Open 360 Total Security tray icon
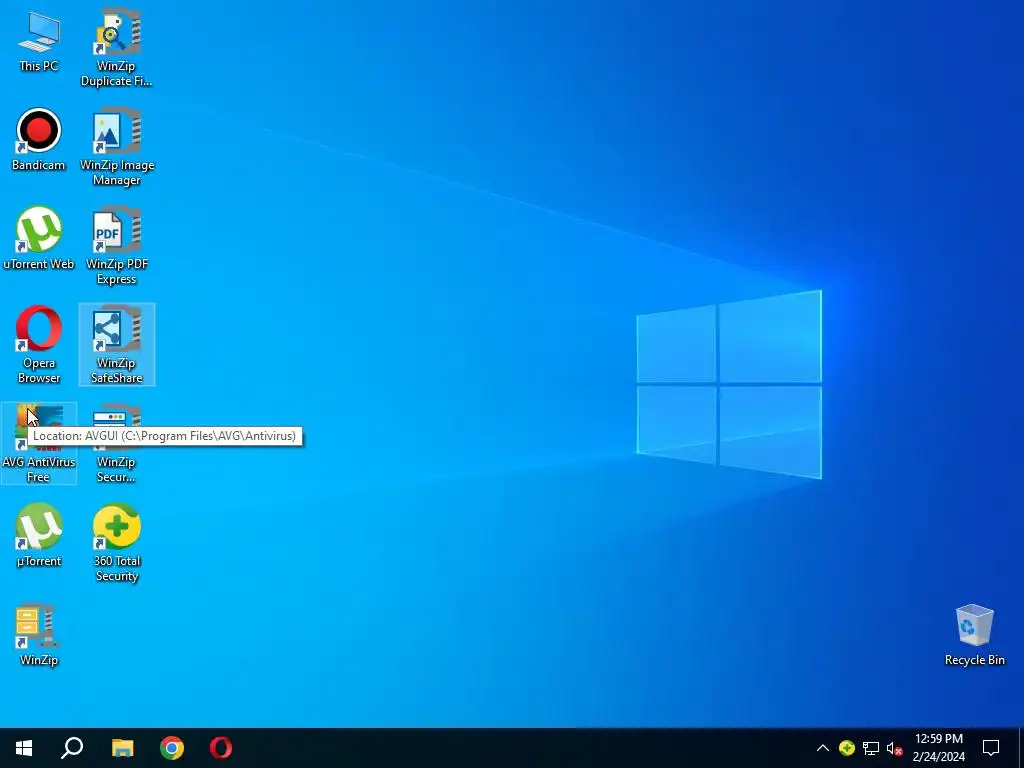The image size is (1024, 768). 847,748
